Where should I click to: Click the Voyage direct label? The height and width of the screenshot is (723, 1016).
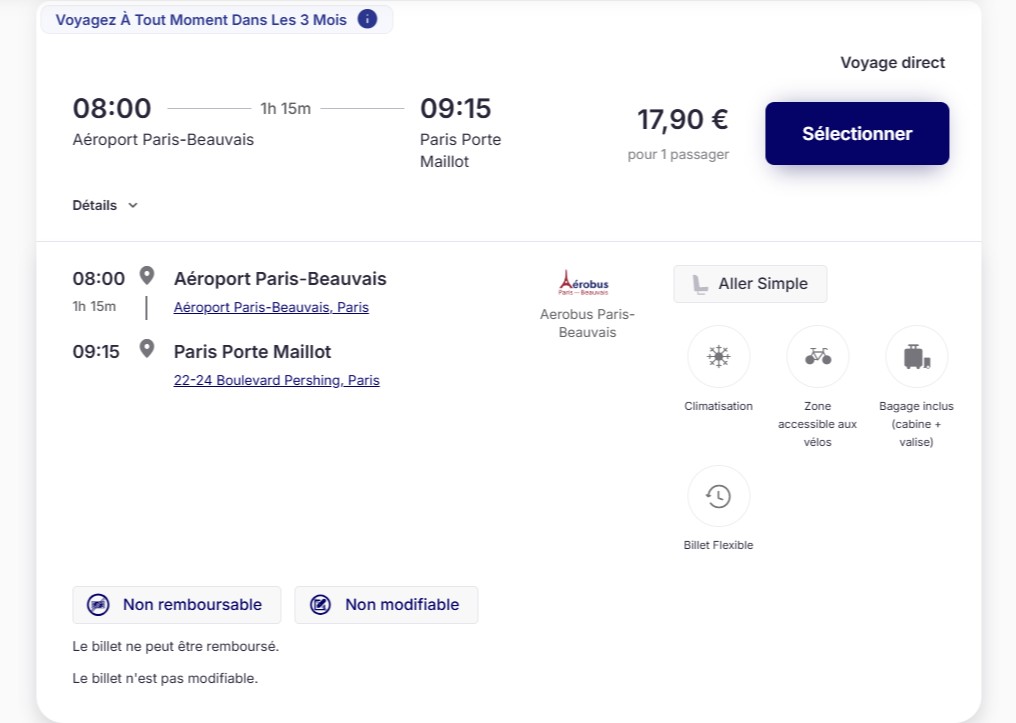tap(892, 63)
